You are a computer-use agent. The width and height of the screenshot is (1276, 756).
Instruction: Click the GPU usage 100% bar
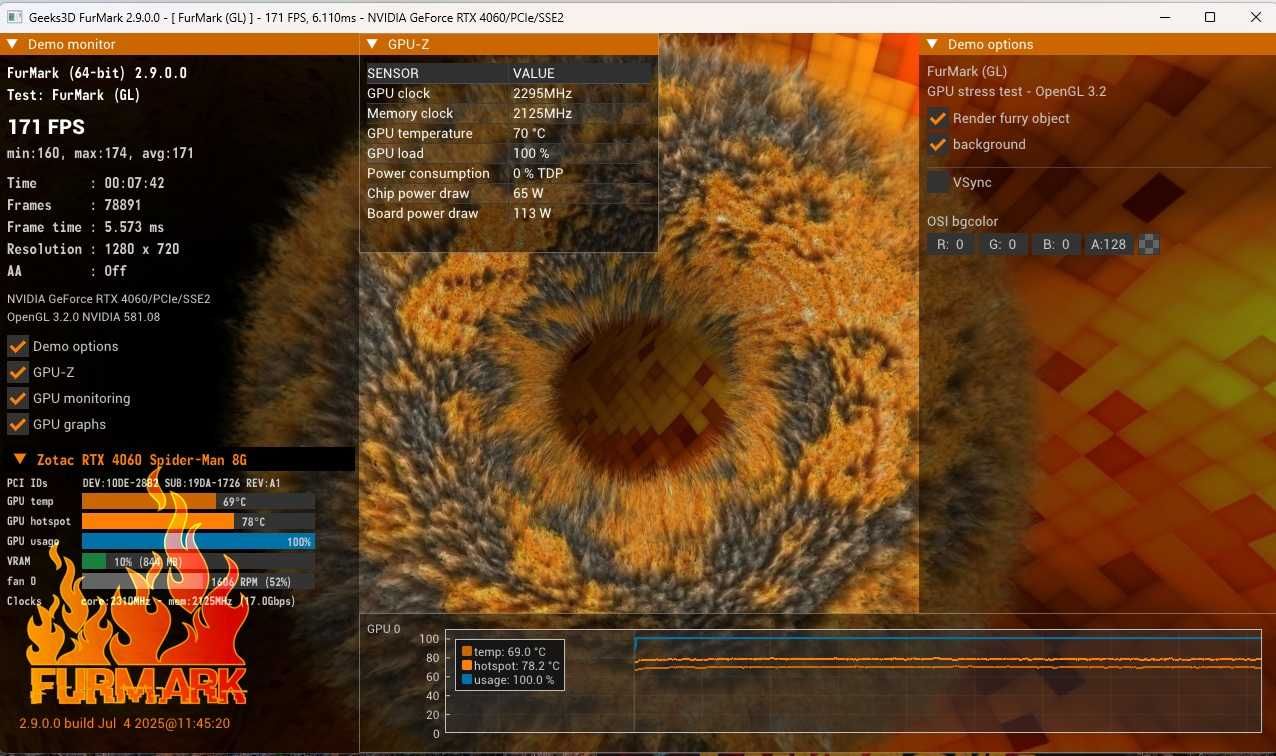pos(198,541)
